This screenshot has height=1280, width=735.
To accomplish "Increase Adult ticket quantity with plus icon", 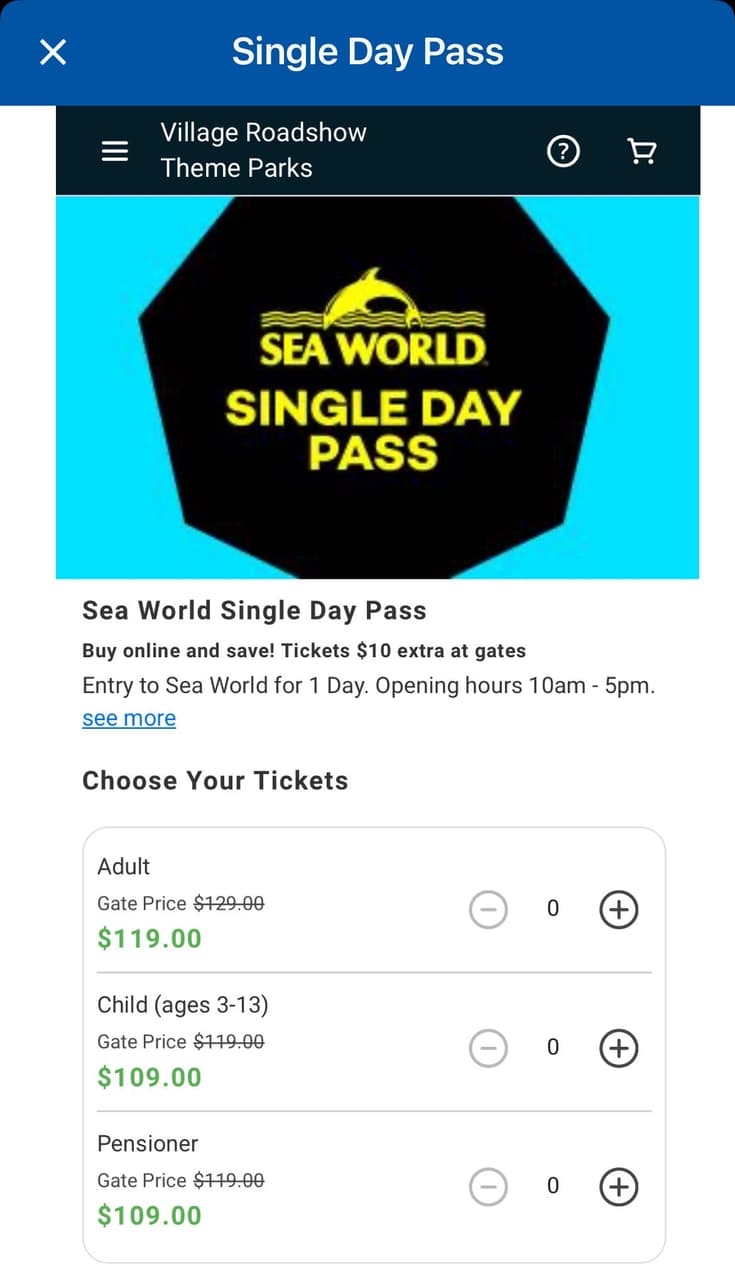I will point(618,909).
